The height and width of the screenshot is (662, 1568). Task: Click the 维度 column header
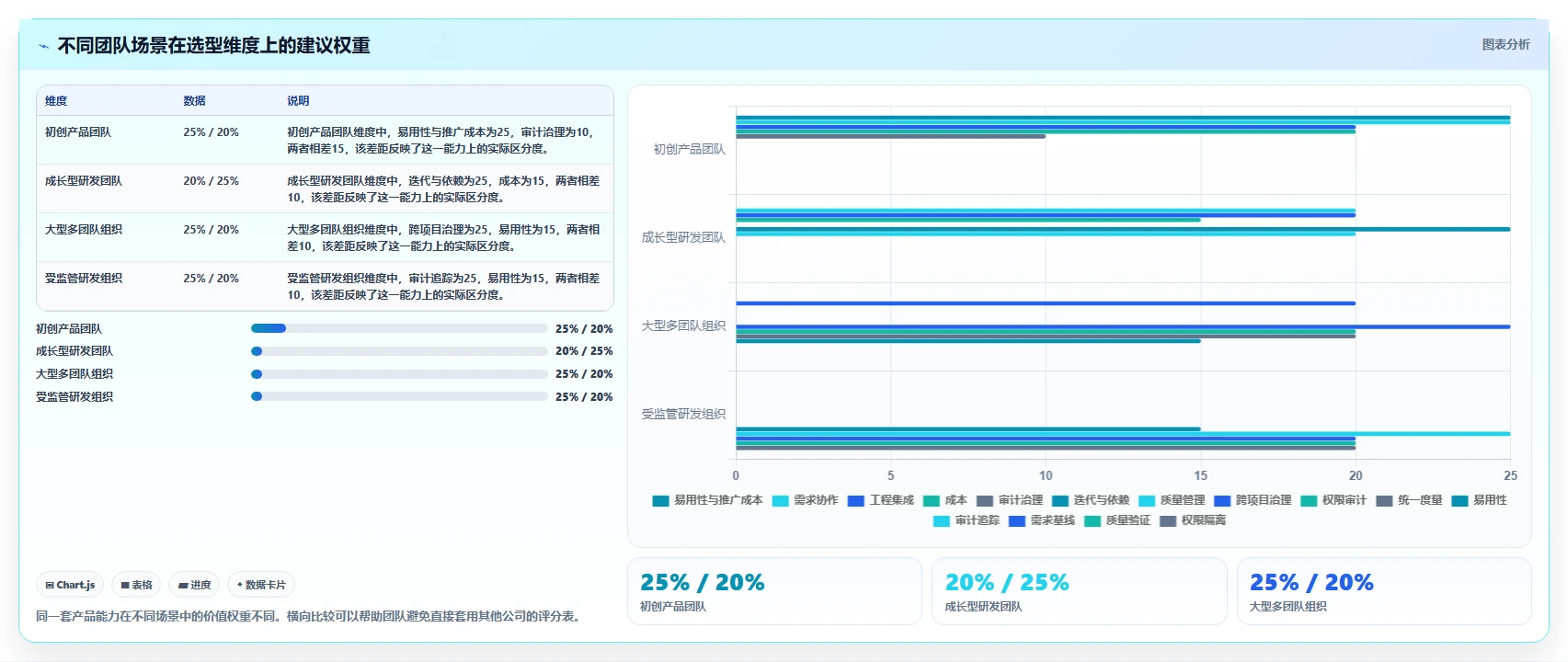[56, 101]
